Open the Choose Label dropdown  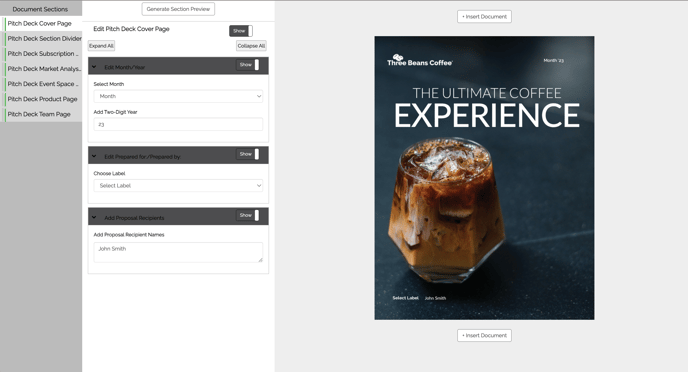tap(178, 186)
